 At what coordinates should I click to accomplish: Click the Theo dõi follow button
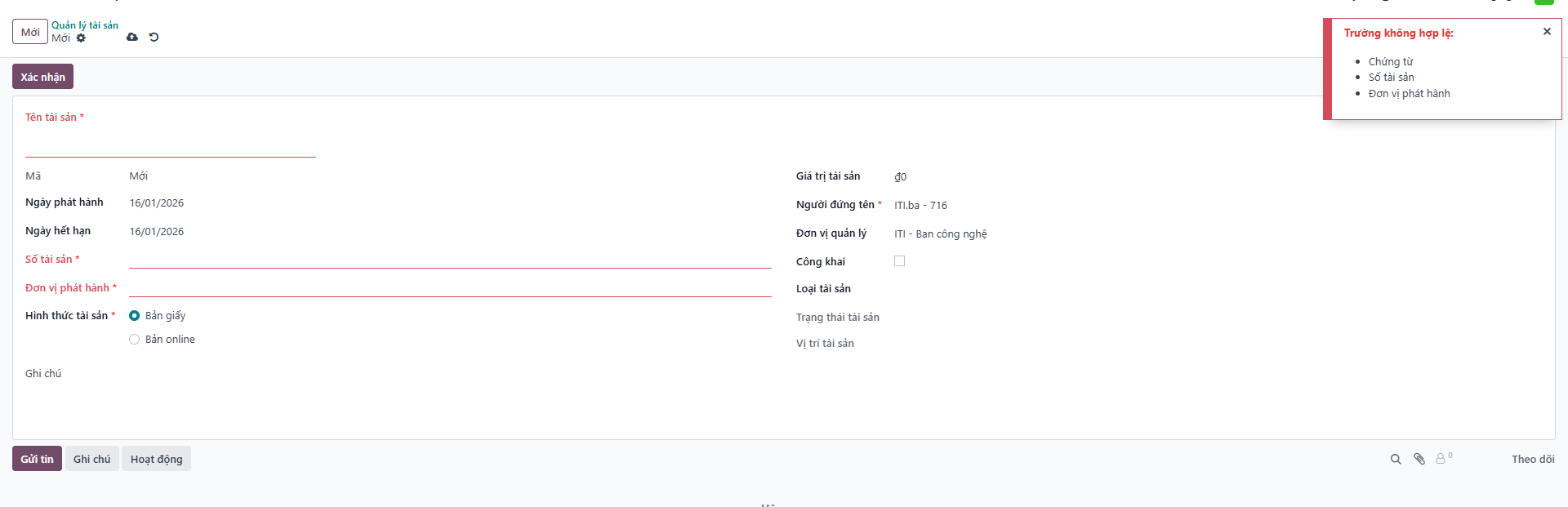pyautogui.click(x=1533, y=460)
